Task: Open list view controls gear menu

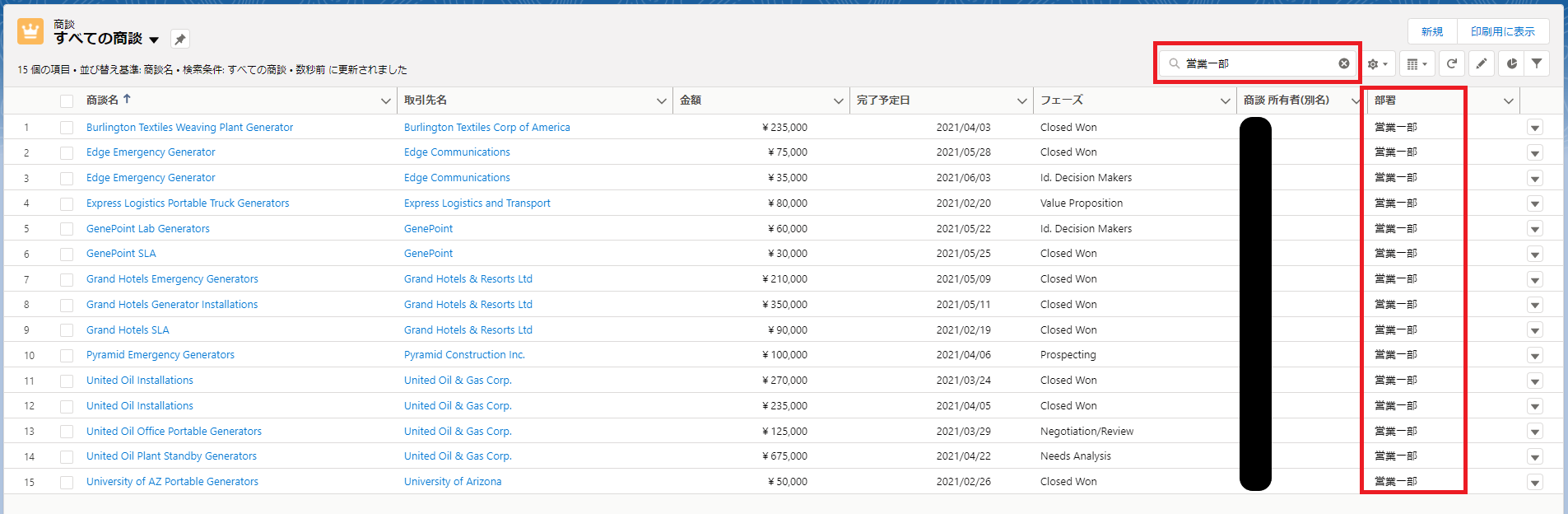Action: [x=1378, y=63]
